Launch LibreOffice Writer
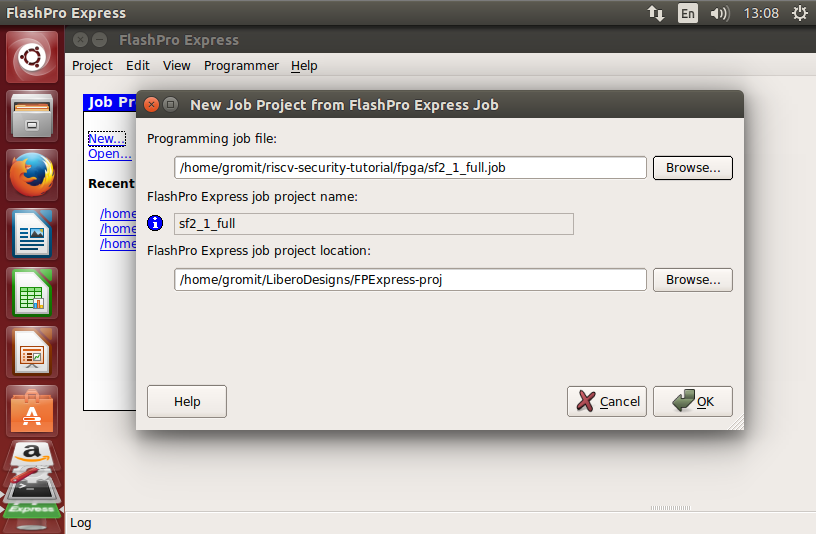The width and height of the screenshot is (816, 534). 32,234
